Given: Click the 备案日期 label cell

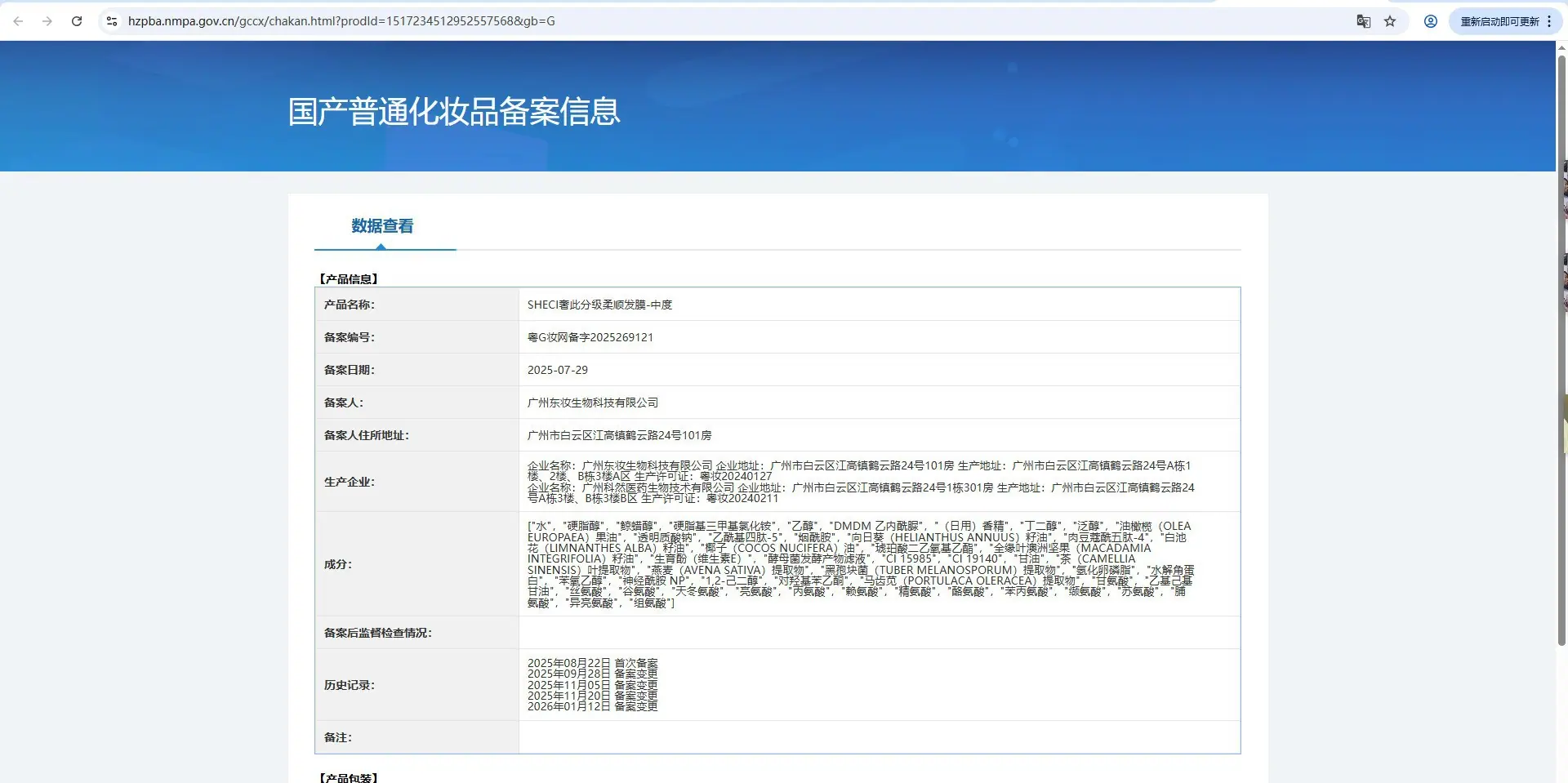Looking at the screenshot, I should click(x=417, y=370).
